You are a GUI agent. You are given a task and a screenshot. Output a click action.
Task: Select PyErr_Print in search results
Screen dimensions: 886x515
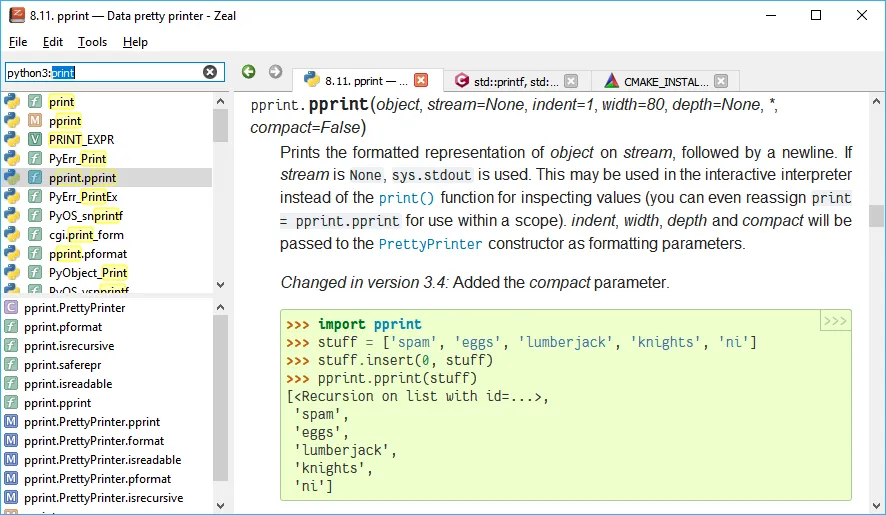[x=77, y=158]
